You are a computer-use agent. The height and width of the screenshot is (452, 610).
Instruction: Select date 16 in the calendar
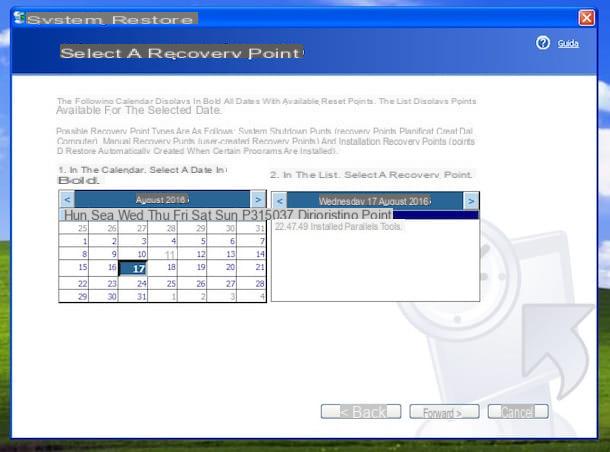click(104, 267)
